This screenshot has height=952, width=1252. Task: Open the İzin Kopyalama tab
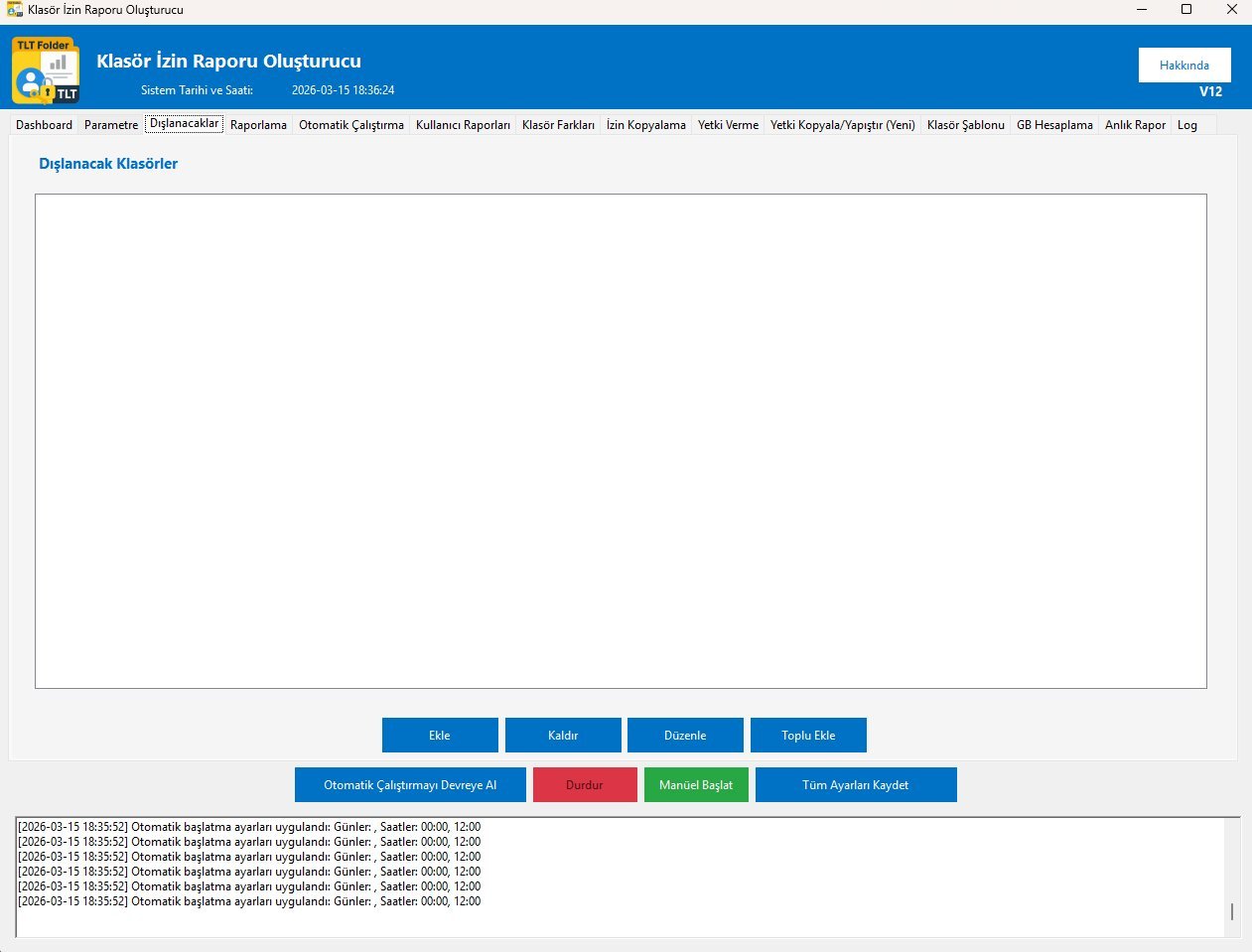point(645,125)
